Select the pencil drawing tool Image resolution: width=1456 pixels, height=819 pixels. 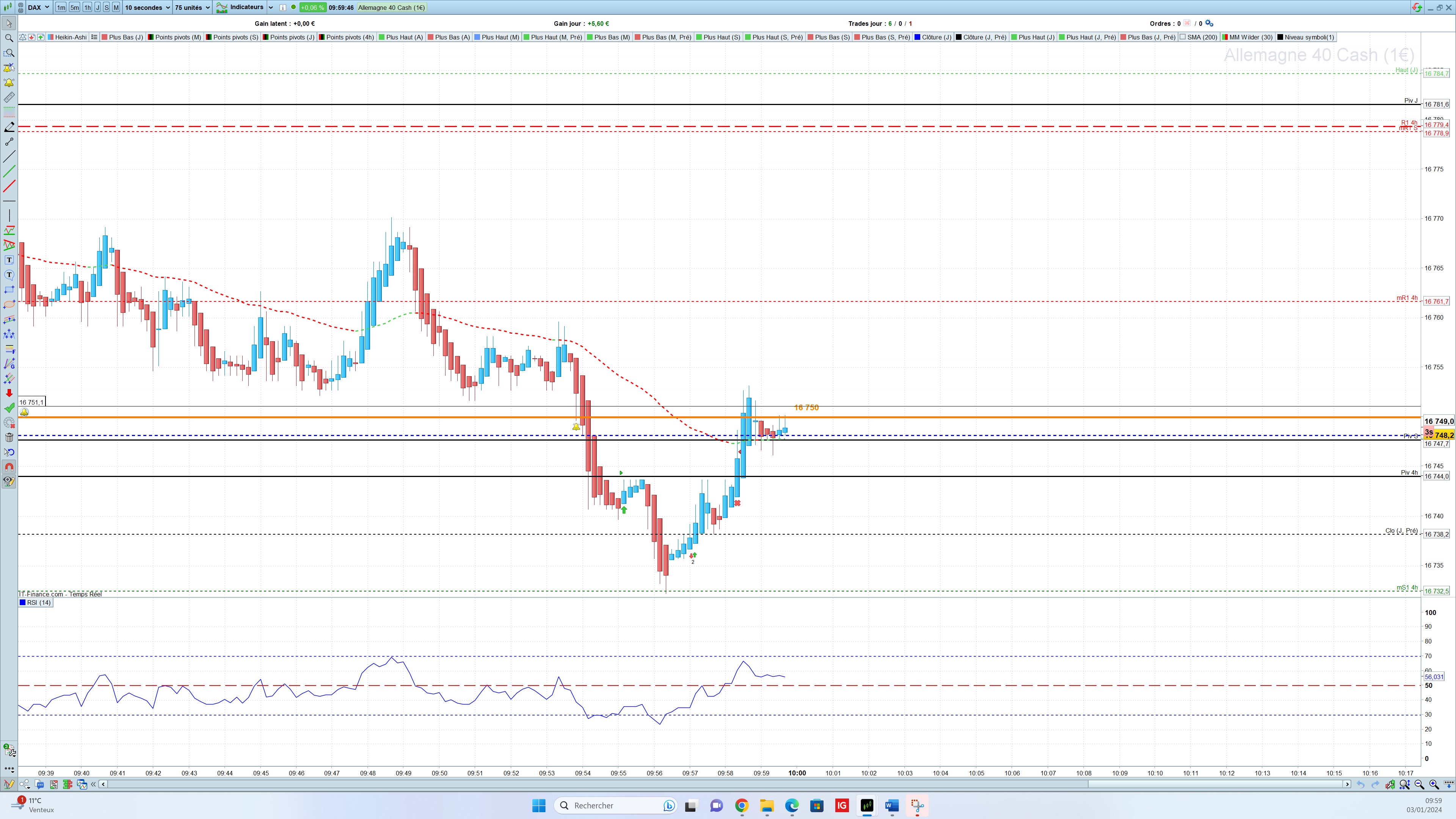point(9,127)
